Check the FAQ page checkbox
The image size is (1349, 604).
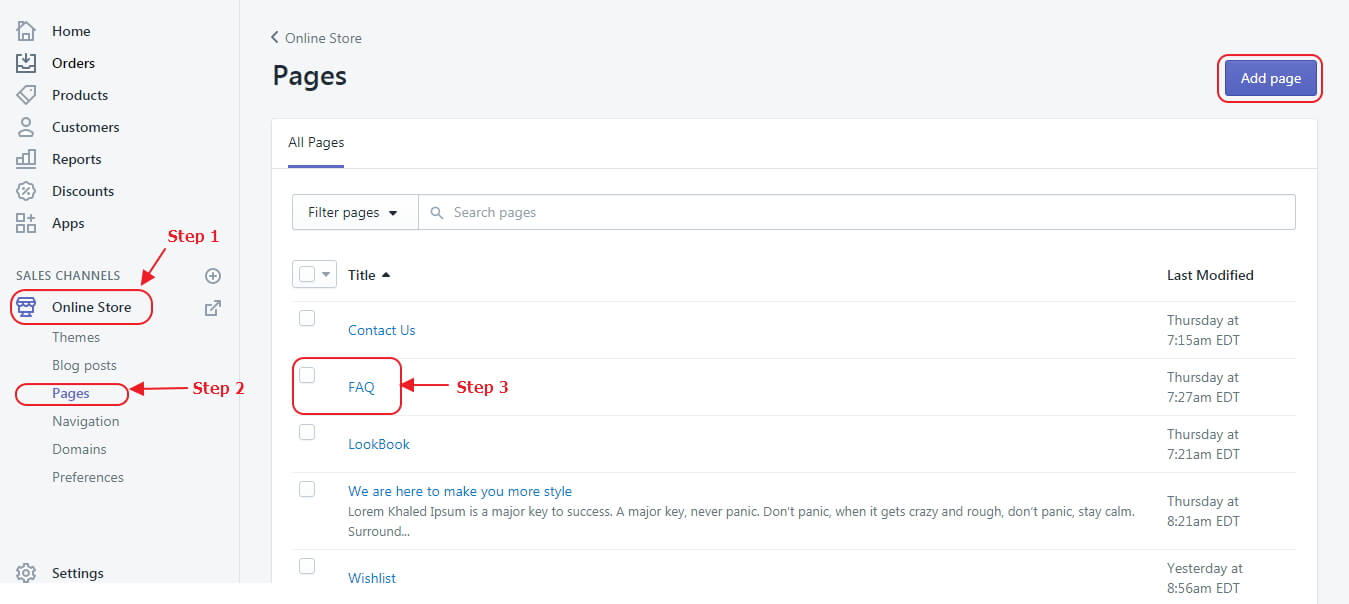[307, 375]
